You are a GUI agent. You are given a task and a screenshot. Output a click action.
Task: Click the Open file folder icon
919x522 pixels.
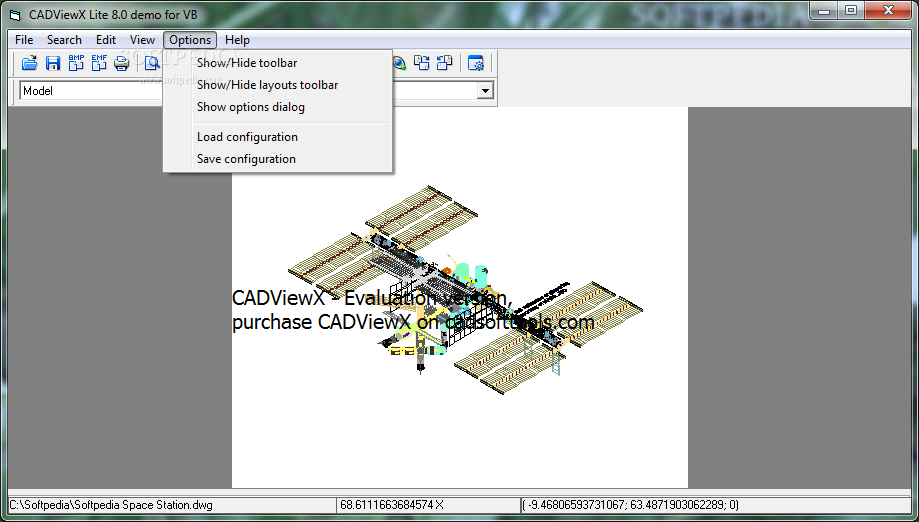point(29,63)
